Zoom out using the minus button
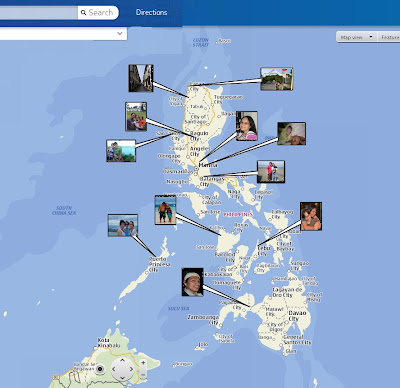 (143, 375)
